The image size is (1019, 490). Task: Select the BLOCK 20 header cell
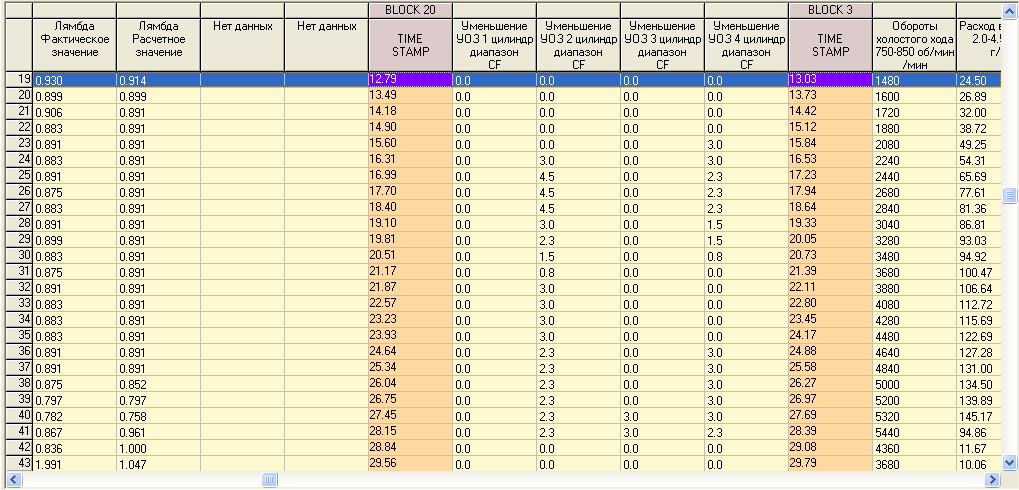[x=410, y=9]
